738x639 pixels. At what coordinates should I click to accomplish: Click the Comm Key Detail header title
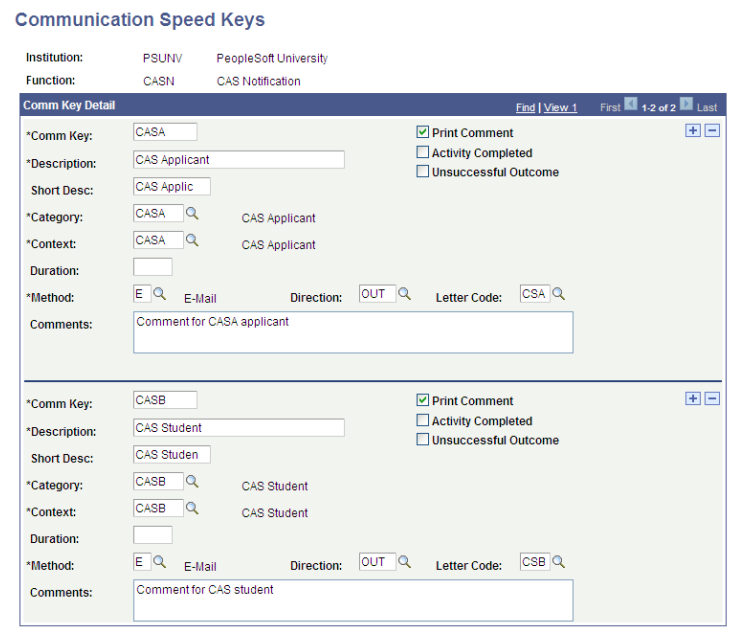point(69,105)
